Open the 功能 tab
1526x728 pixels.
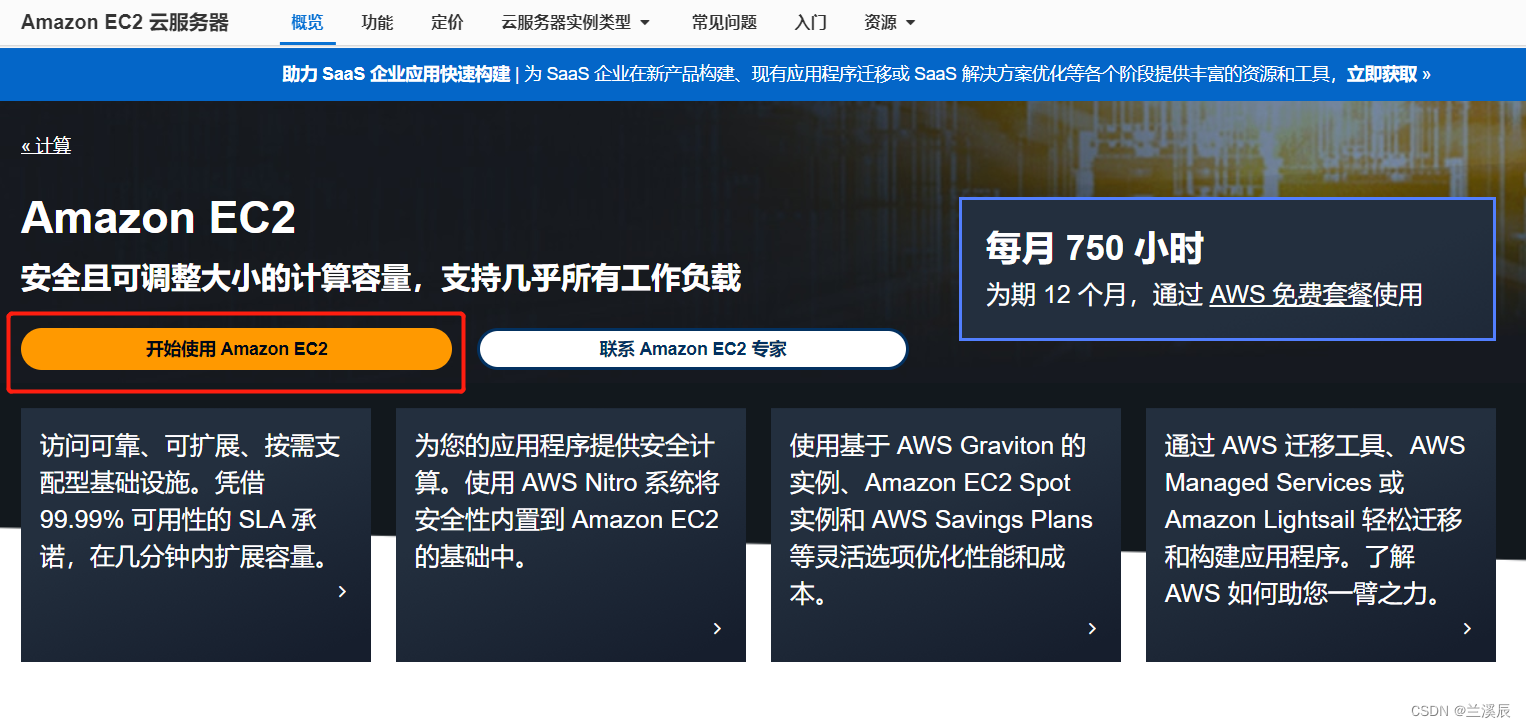click(x=377, y=22)
